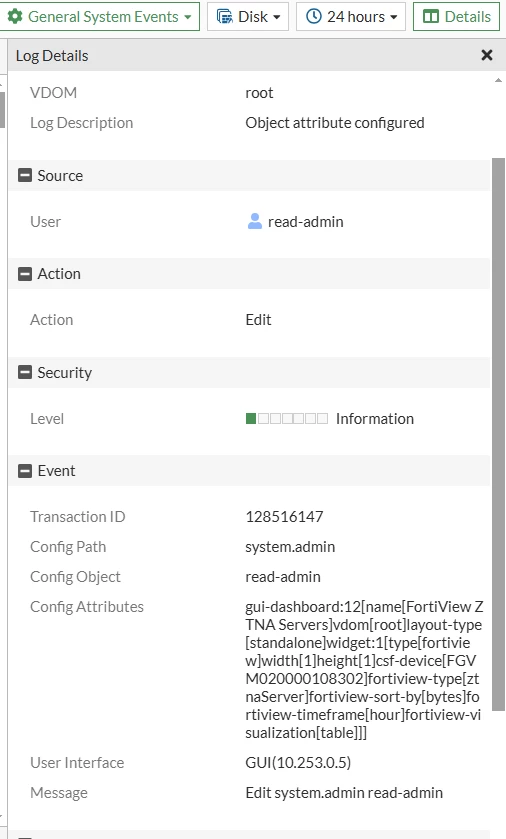This screenshot has width=506, height=839.
Task: Open the Disk log source dropdown
Action: click(x=248, y=17)
